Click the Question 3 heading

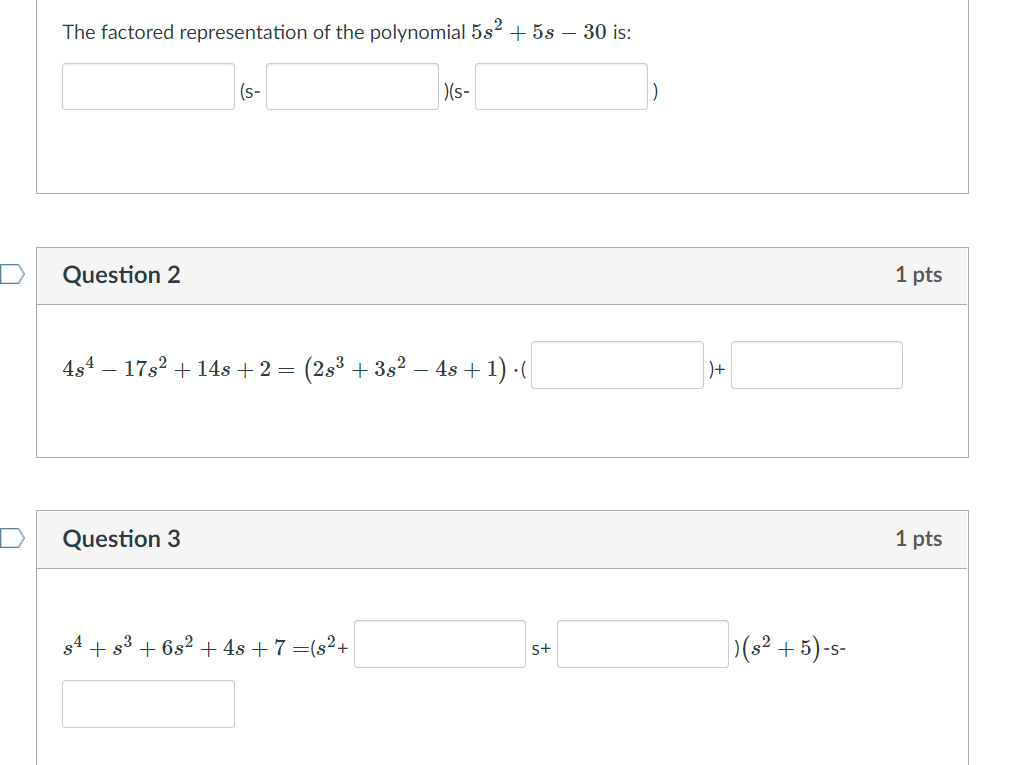coord(122,539)
